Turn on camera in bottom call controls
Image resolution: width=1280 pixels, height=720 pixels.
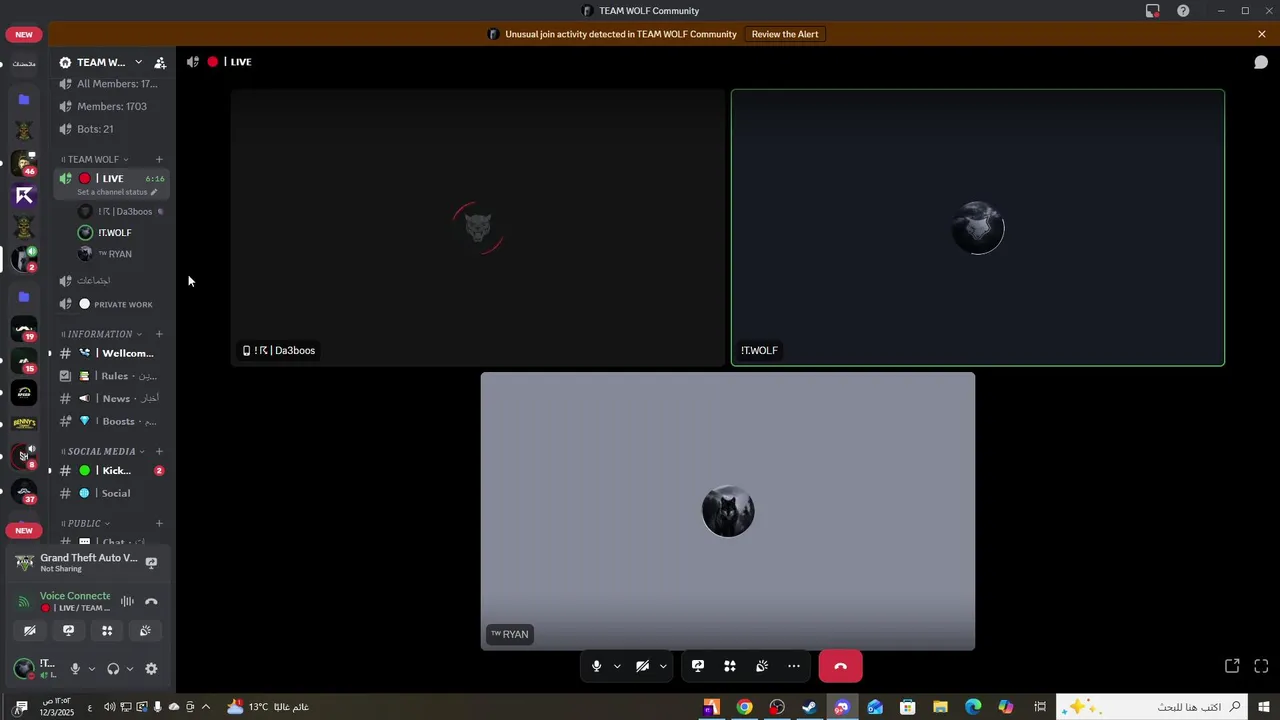(642, 666)
